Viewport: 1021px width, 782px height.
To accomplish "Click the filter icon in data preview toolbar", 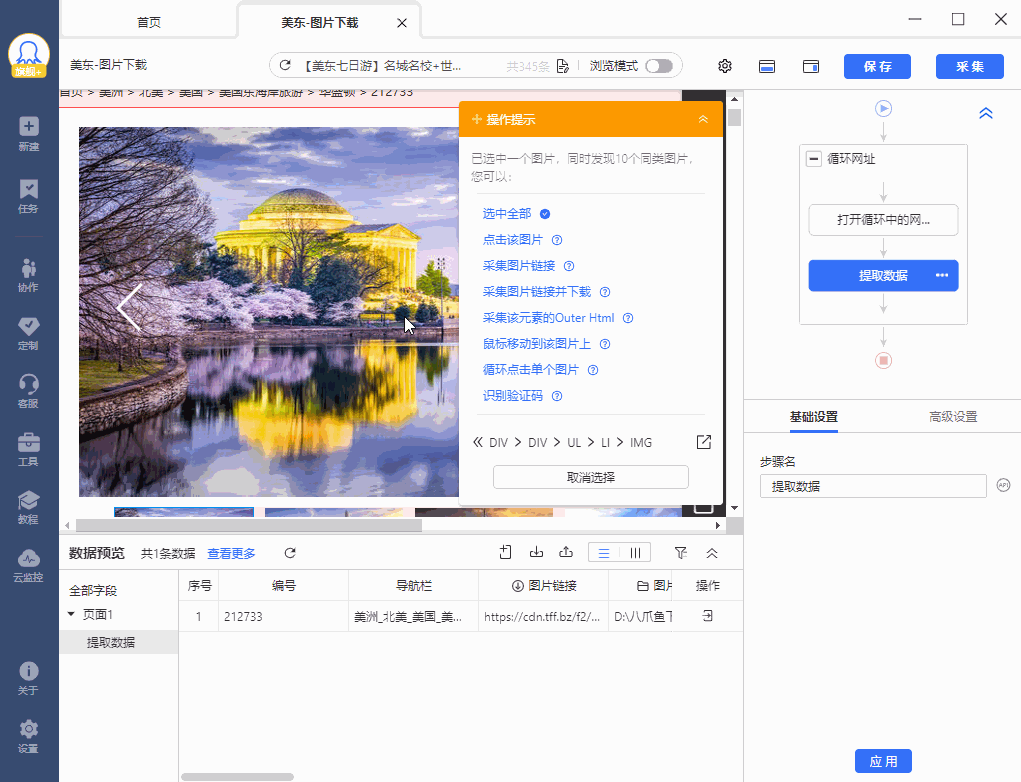I will tap(680, 553).
